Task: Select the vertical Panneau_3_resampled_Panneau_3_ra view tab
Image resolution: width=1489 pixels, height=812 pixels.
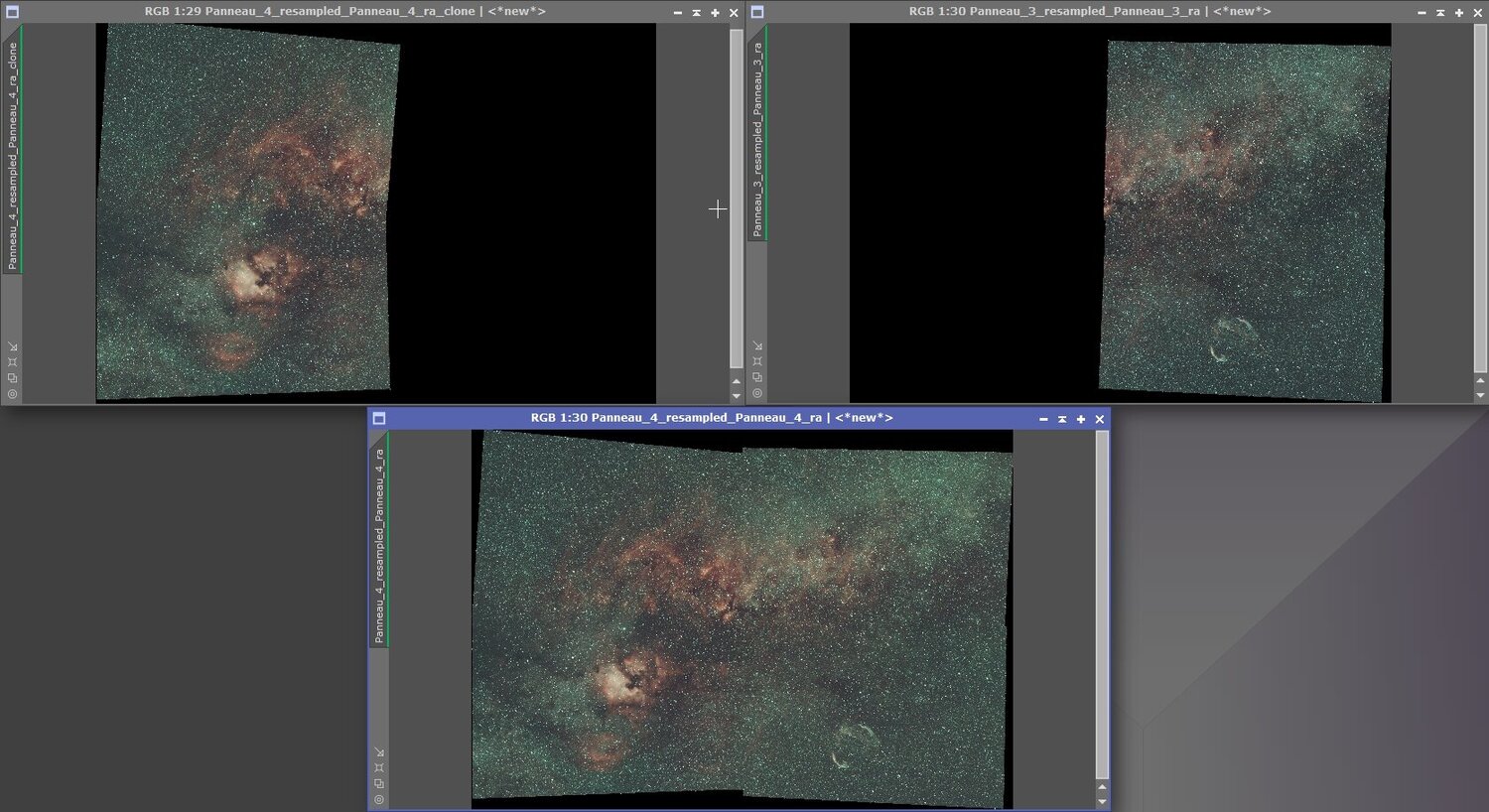Action: click(757, 133)
